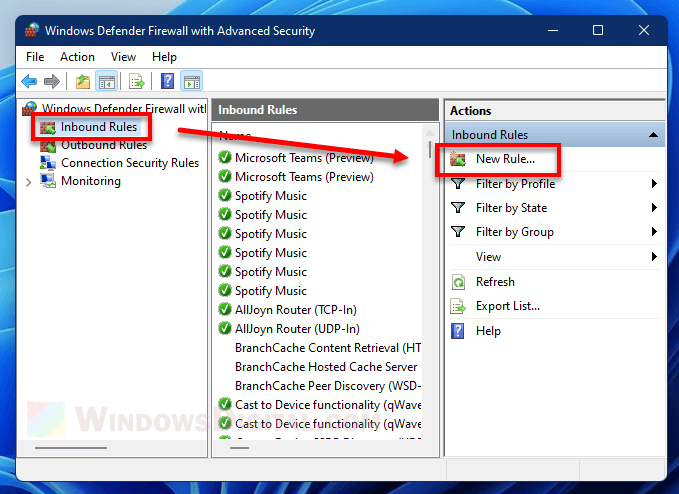The height and width of the screenshot is (494, 679).
Task: Select Windows Defender Firewall root node
Action: (124, 108)
